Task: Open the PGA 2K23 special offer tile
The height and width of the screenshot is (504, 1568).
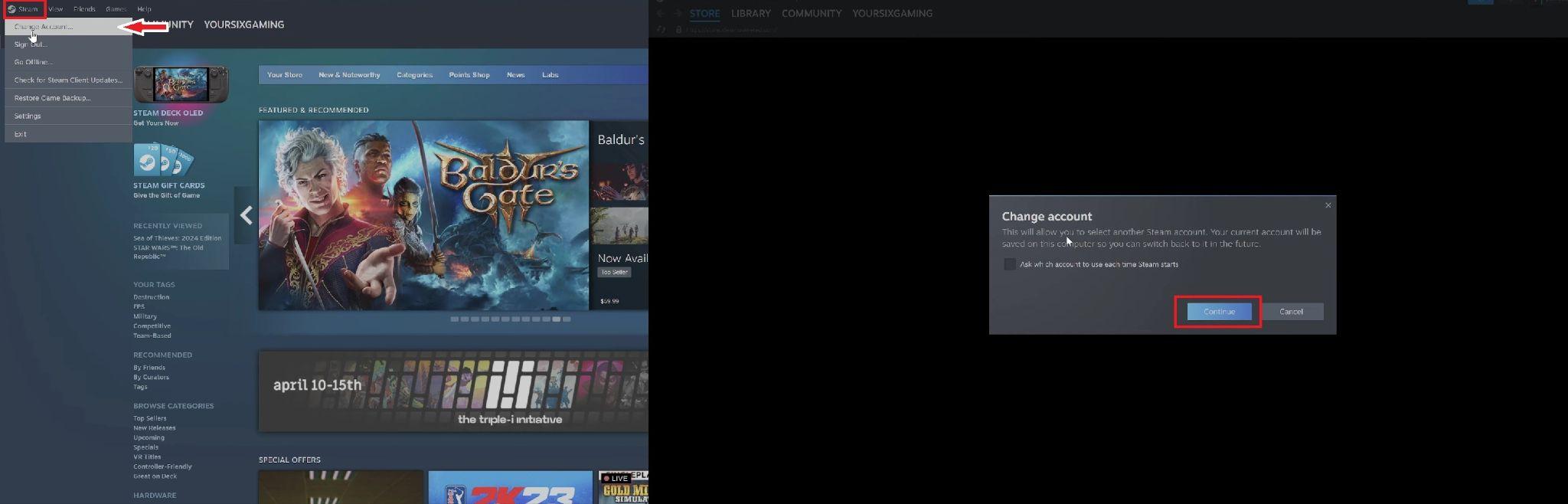Action: point(510,487)
